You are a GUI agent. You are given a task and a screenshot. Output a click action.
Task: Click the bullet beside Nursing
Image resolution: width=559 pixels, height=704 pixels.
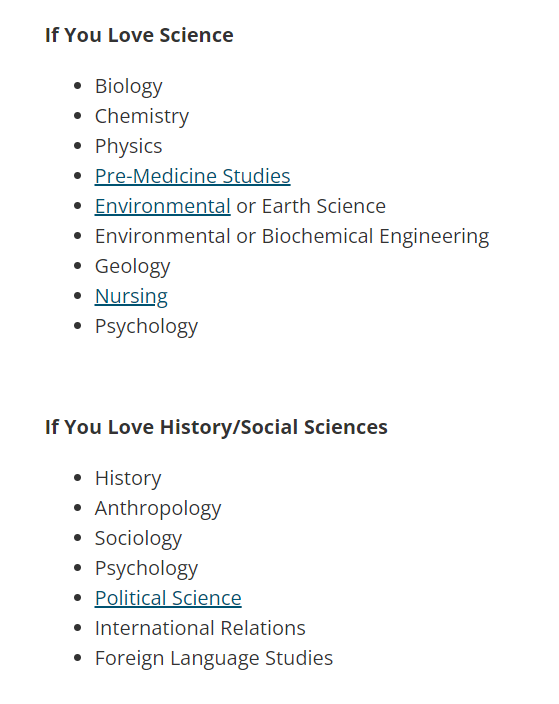[x=78, y=296]
